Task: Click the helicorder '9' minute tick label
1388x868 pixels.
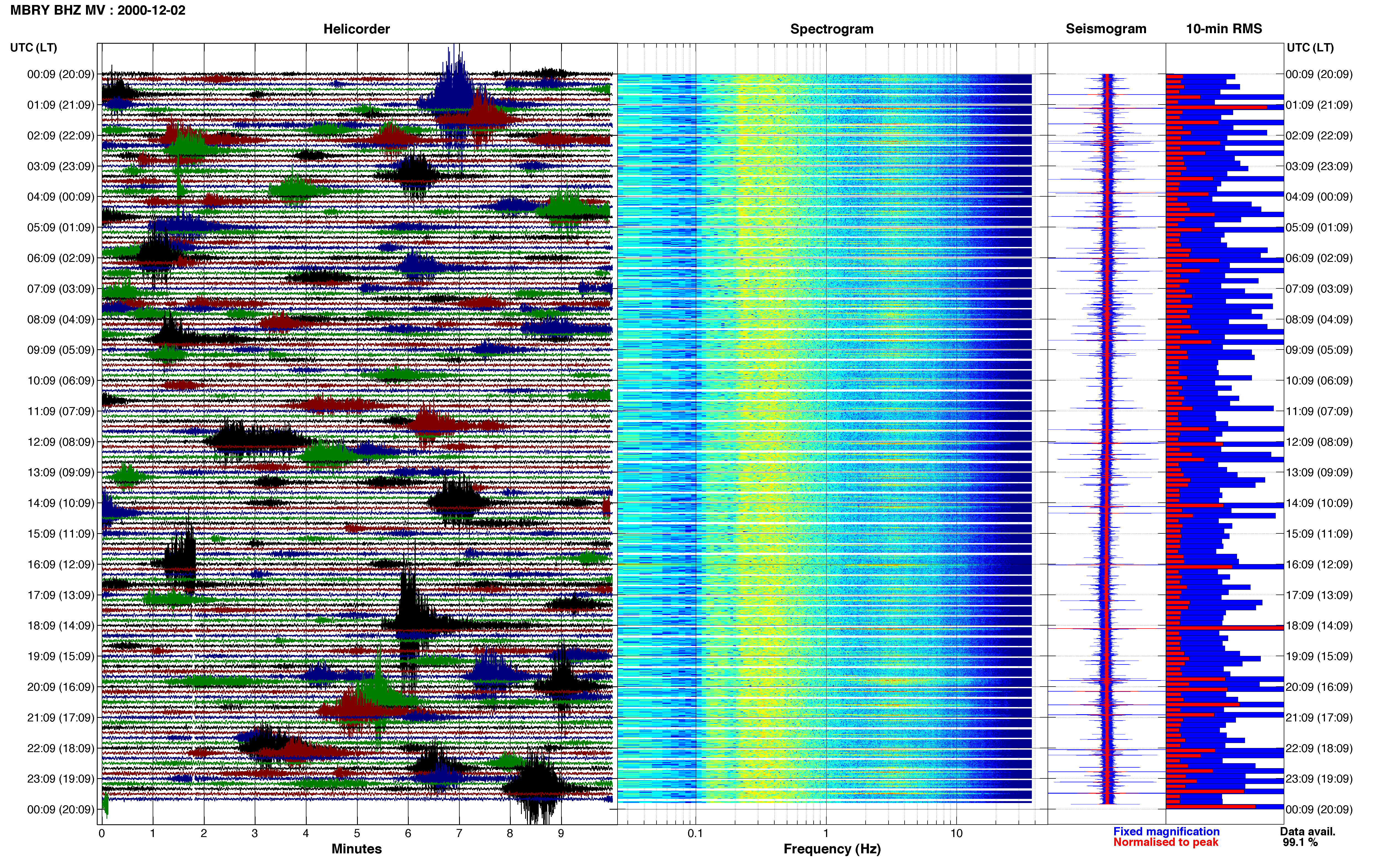Action: point(561,833)
